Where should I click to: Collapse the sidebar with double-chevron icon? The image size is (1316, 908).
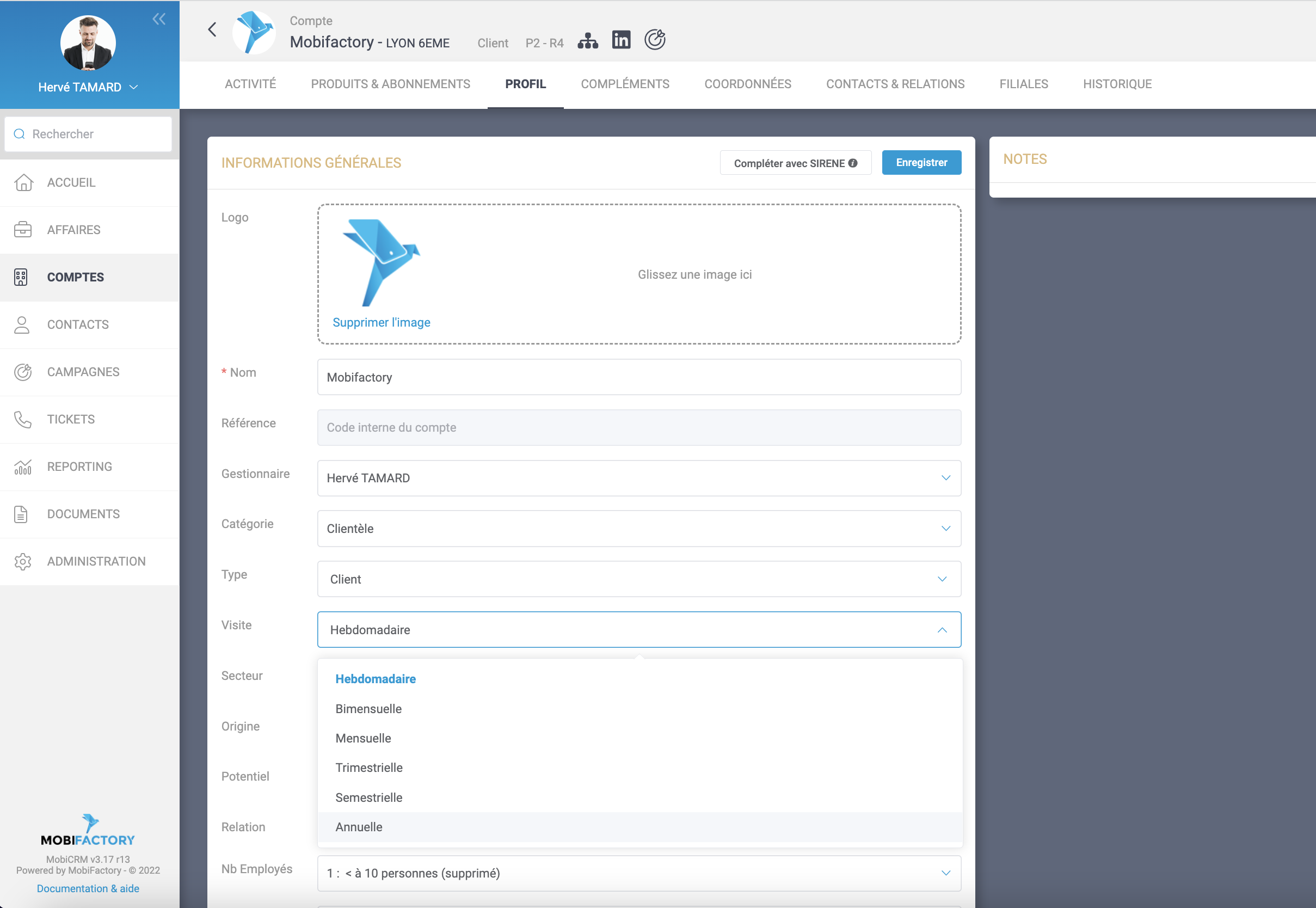tap(159, 20)
